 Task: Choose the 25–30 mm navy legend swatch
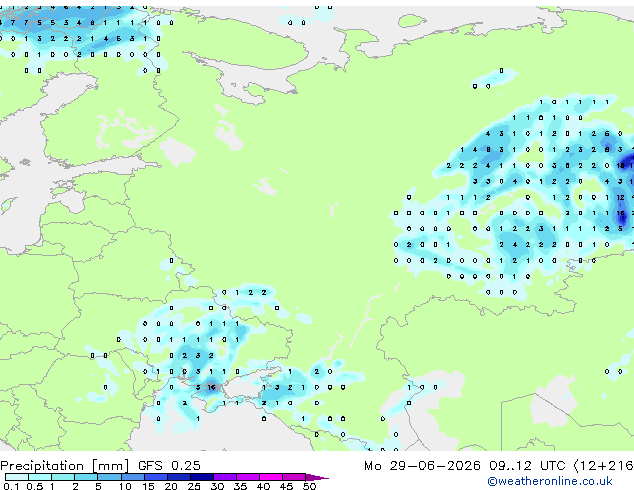point(202,477)
